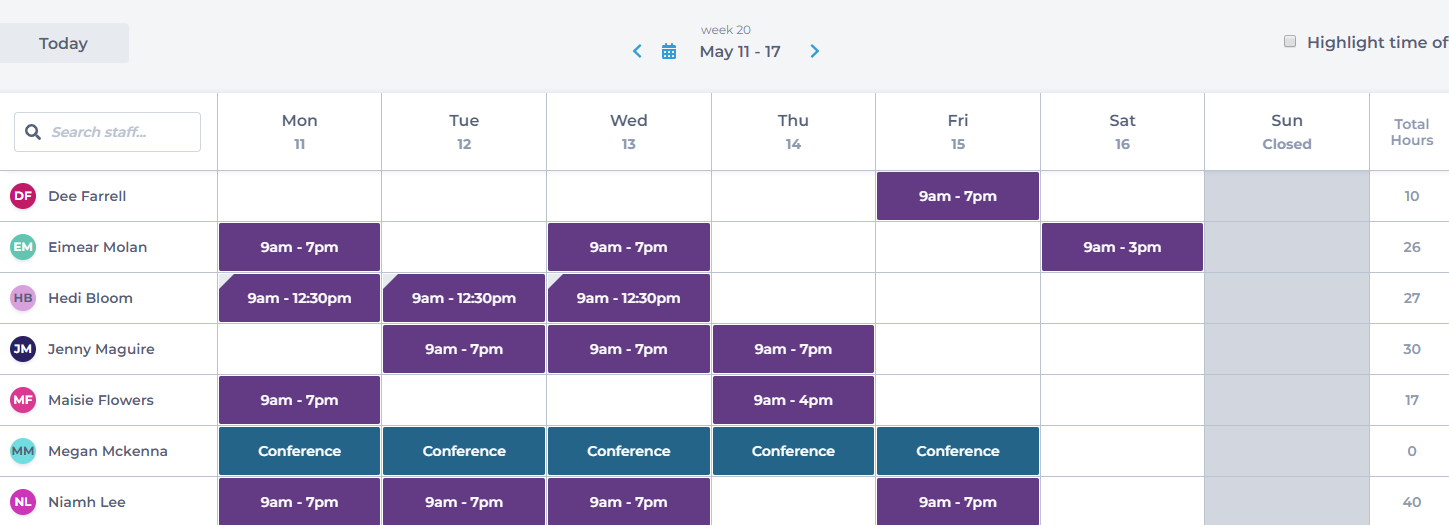Click Eimear Molan's EM avatar
This screenshot has width=1449, height=525.
pos(23,247)
